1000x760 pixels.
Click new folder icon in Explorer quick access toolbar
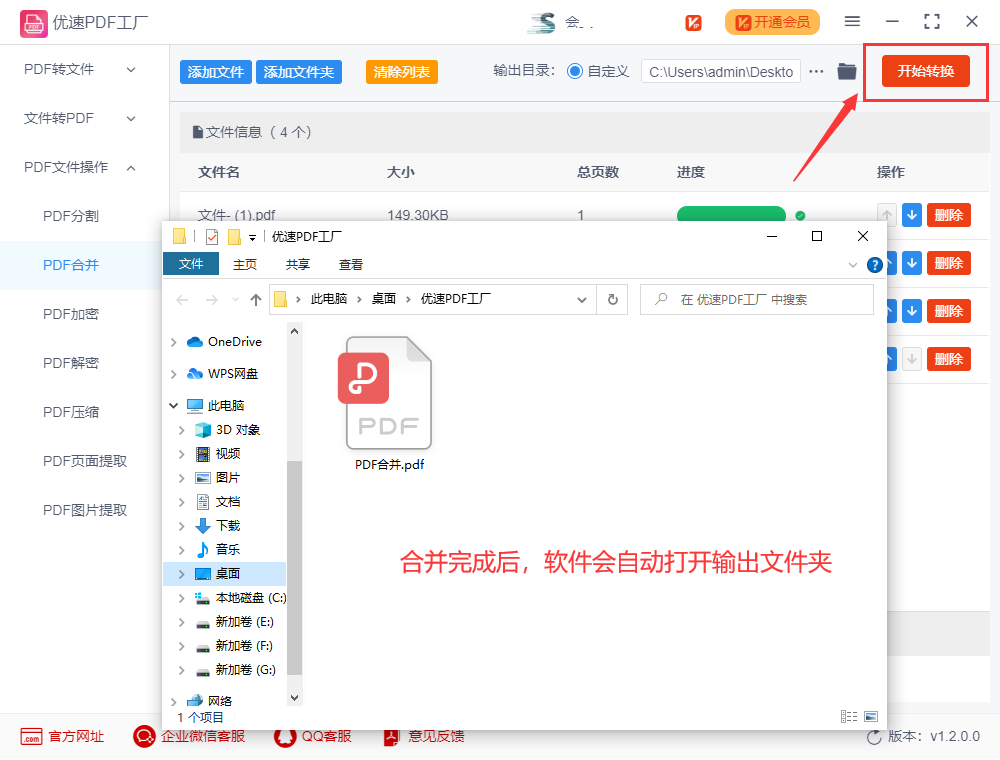click(235, 237)
